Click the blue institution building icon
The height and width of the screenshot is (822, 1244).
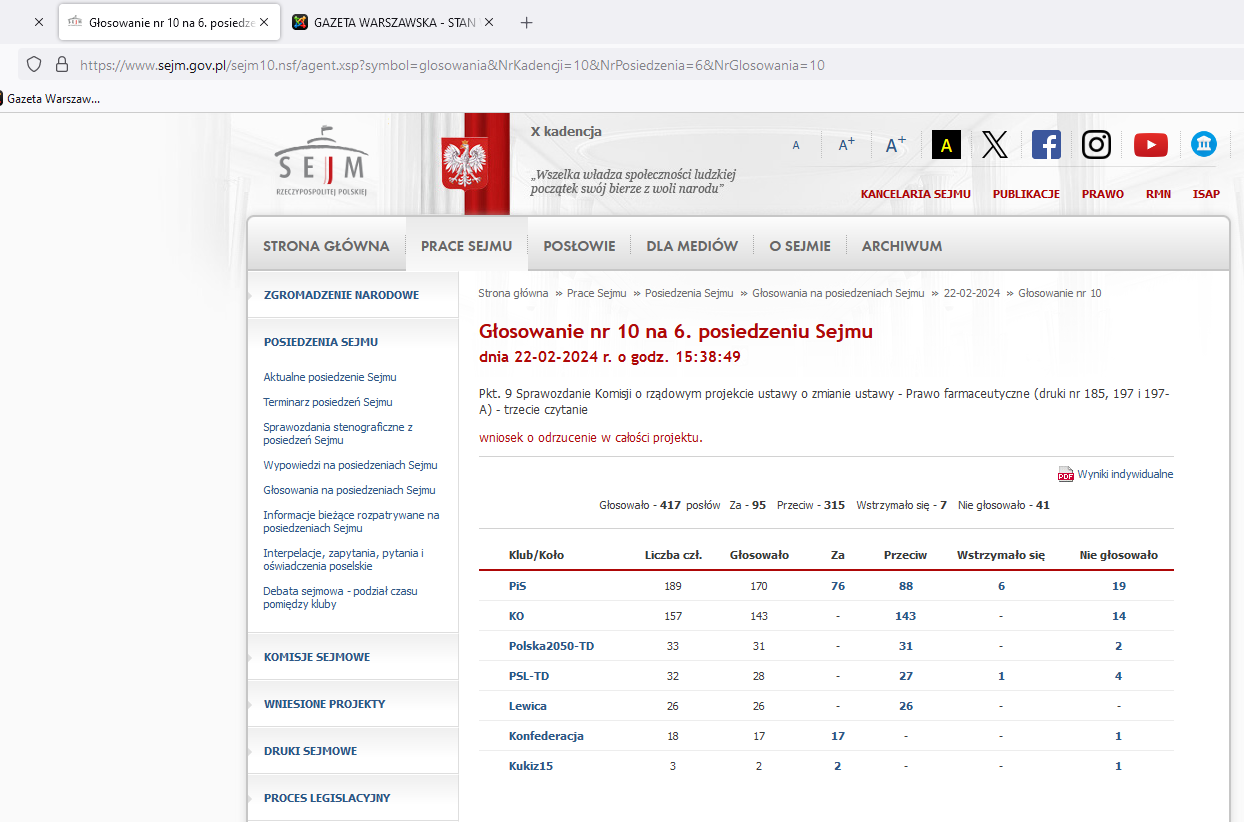pyautogui.click(x=1203, y=145)
